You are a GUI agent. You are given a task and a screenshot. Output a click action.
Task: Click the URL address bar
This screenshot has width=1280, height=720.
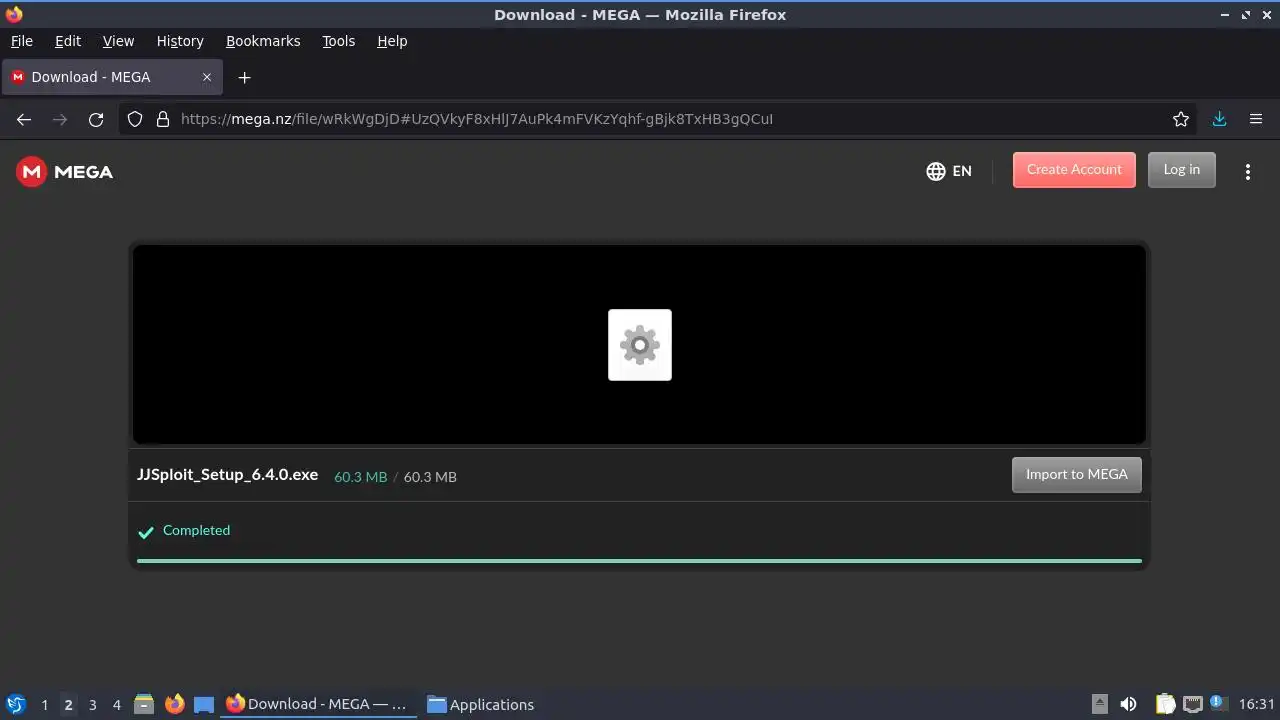click(660, 119)
